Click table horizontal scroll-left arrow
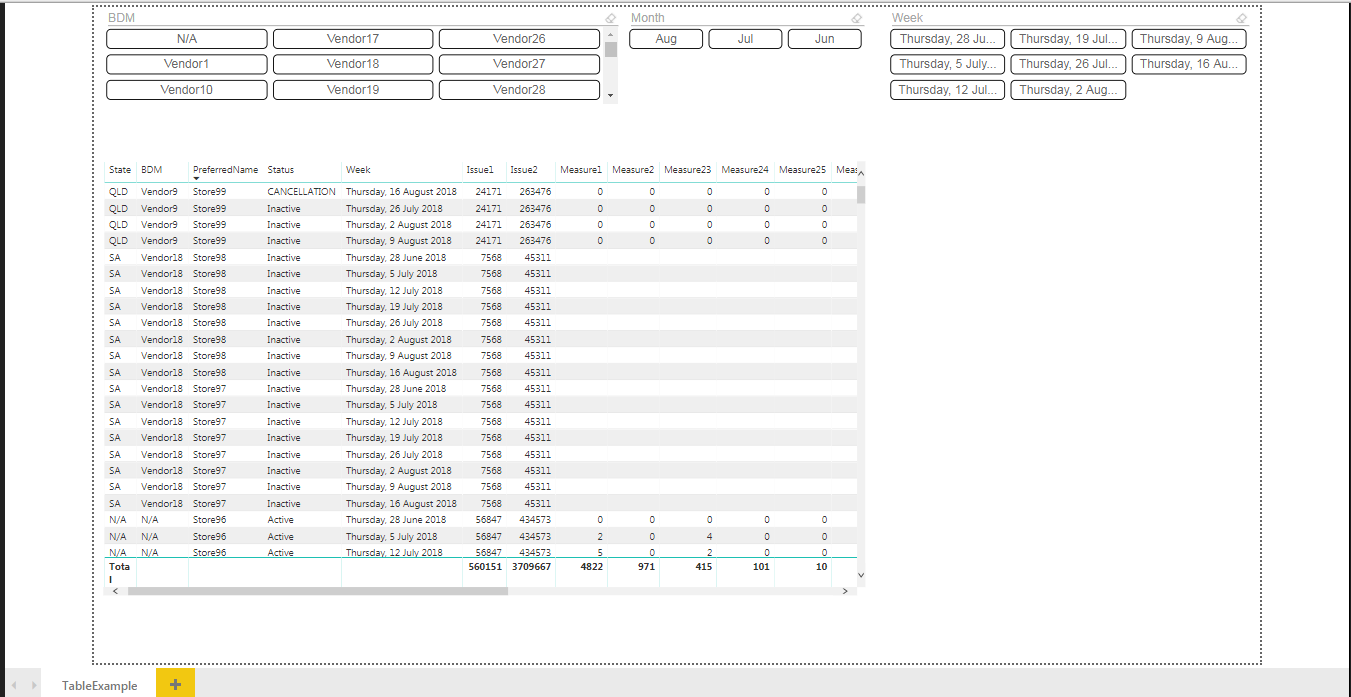 coord(115,591)
